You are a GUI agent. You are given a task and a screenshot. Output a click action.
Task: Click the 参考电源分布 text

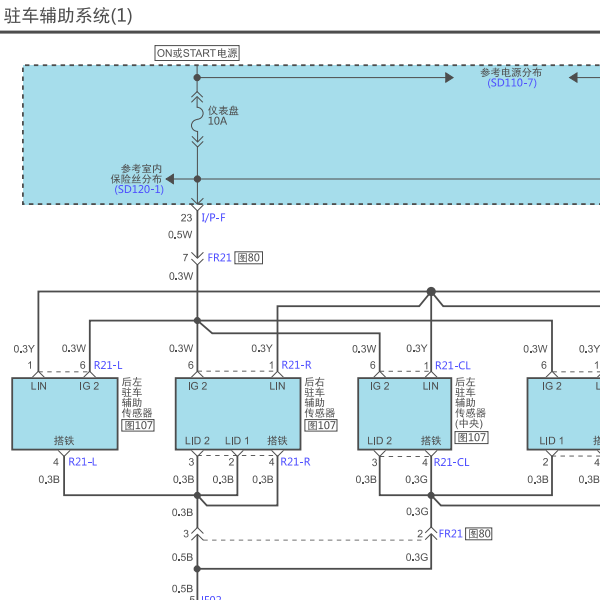click(x=511, y=72)
